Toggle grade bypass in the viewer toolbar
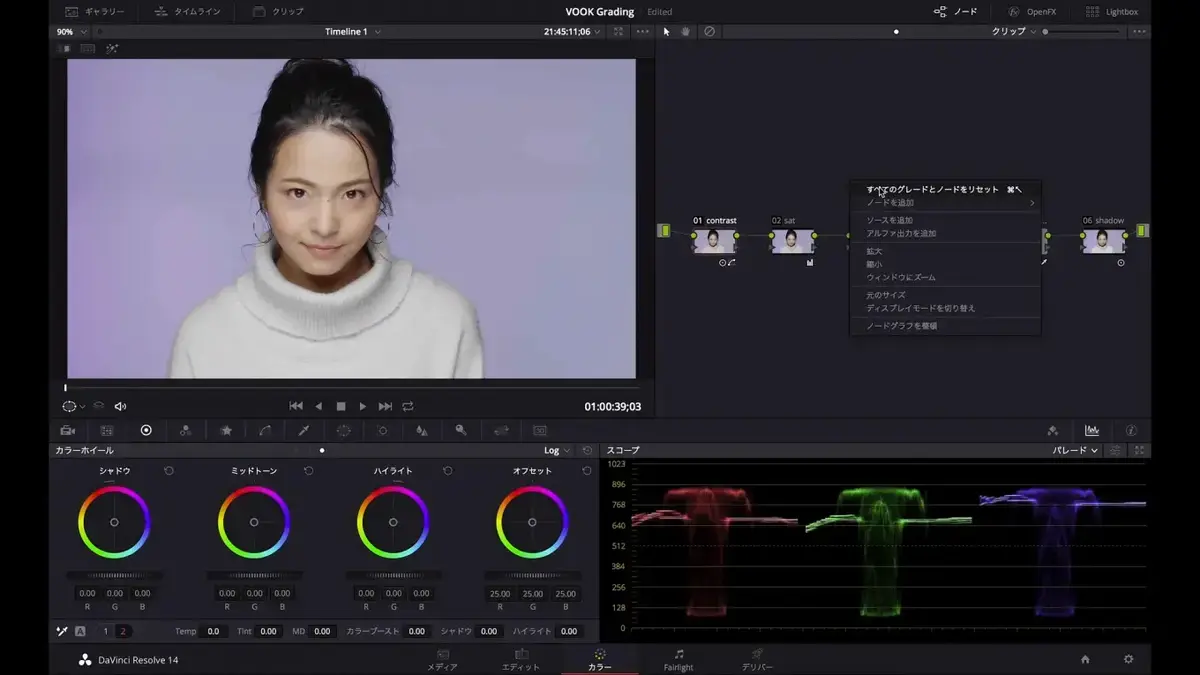 98,406
